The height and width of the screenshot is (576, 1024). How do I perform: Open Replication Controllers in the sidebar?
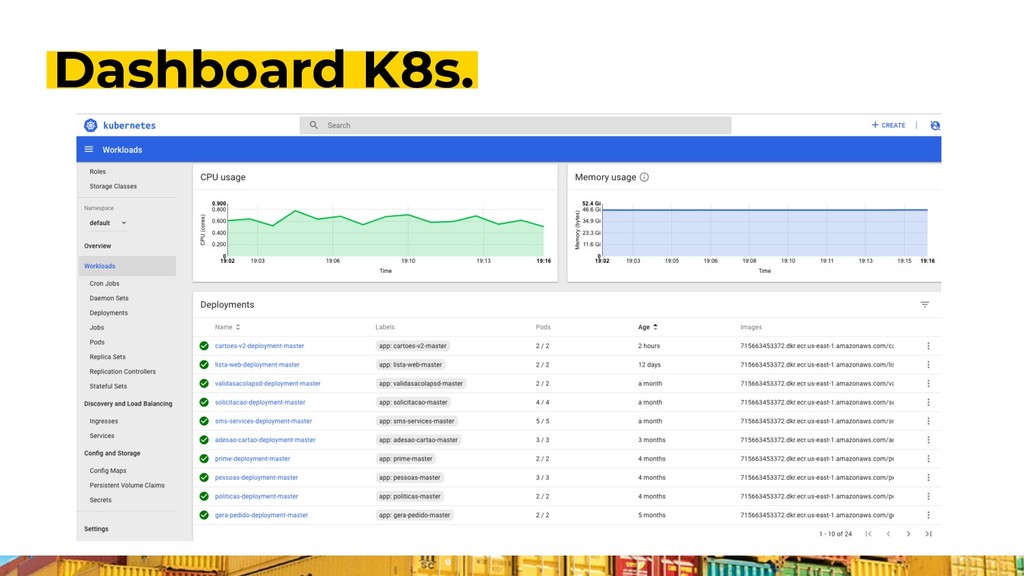click(123, 372)
